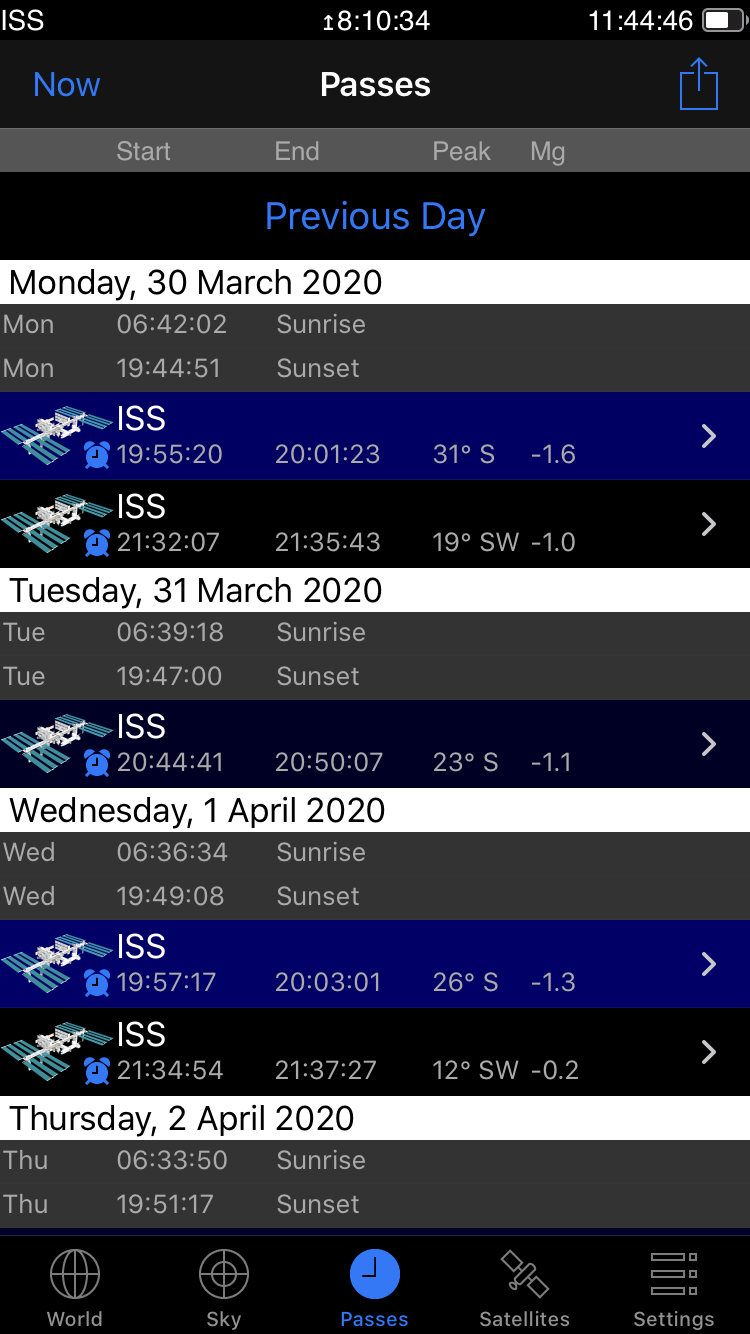Viewport: 750px width, 1334px height.
Task: Open the Sky tab
Action: (x=224, y=1288)
